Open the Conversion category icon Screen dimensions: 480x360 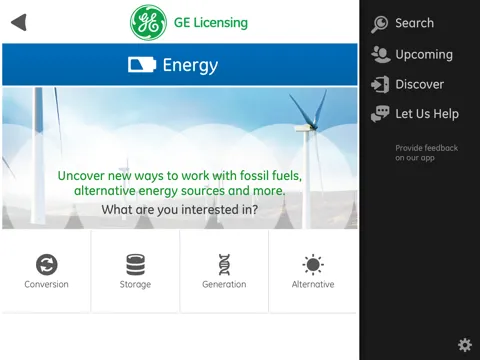(x=47, y=265)
